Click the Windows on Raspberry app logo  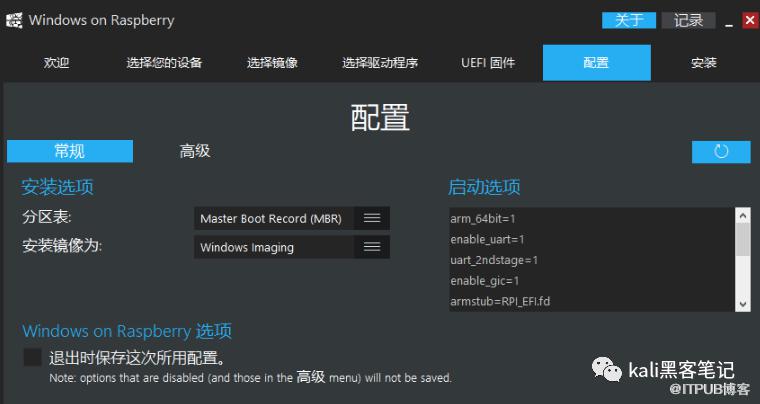[x=14, y=20]
